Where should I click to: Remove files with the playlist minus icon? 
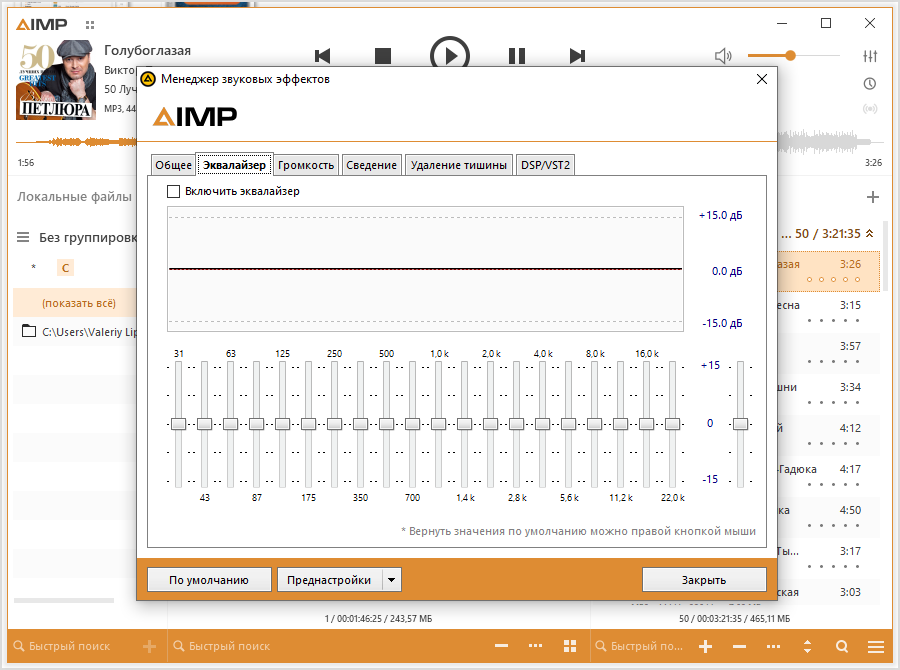[739, 646]
